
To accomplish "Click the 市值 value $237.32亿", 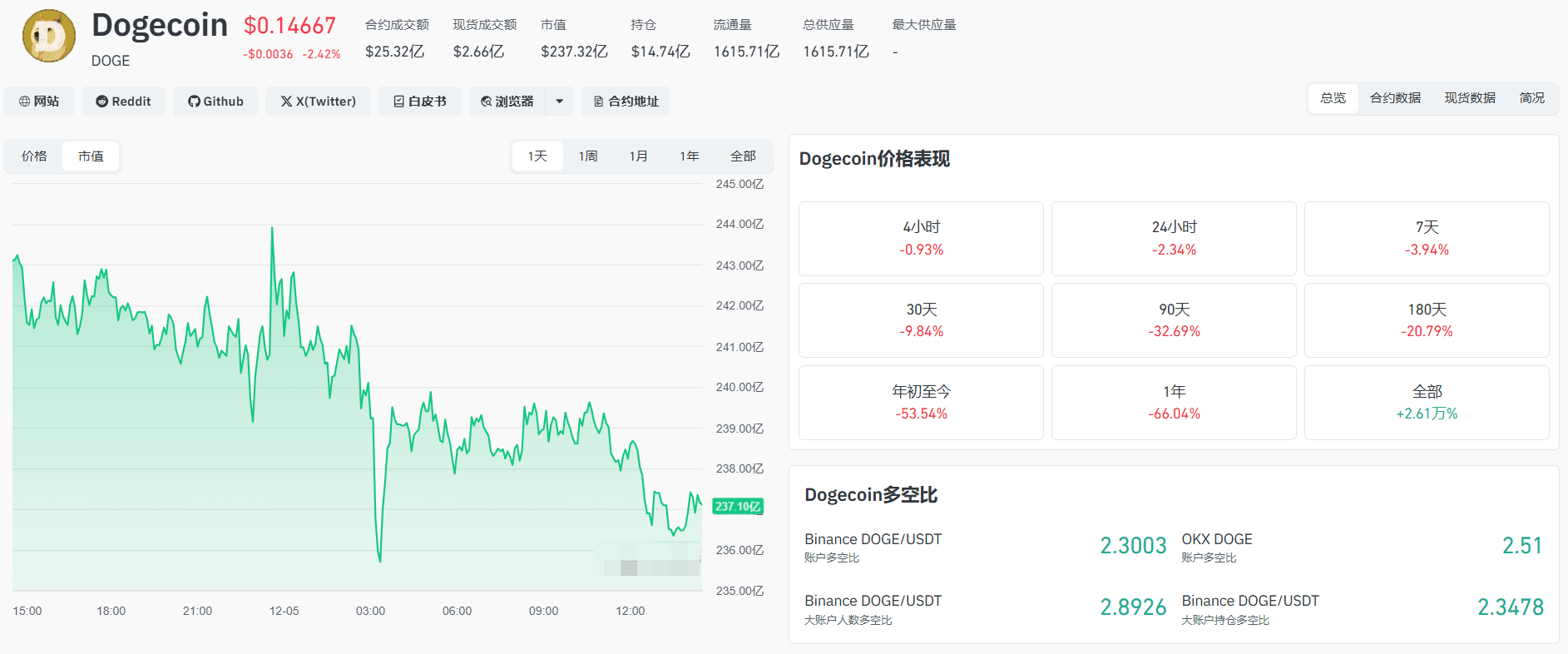I will coord(574,52).
